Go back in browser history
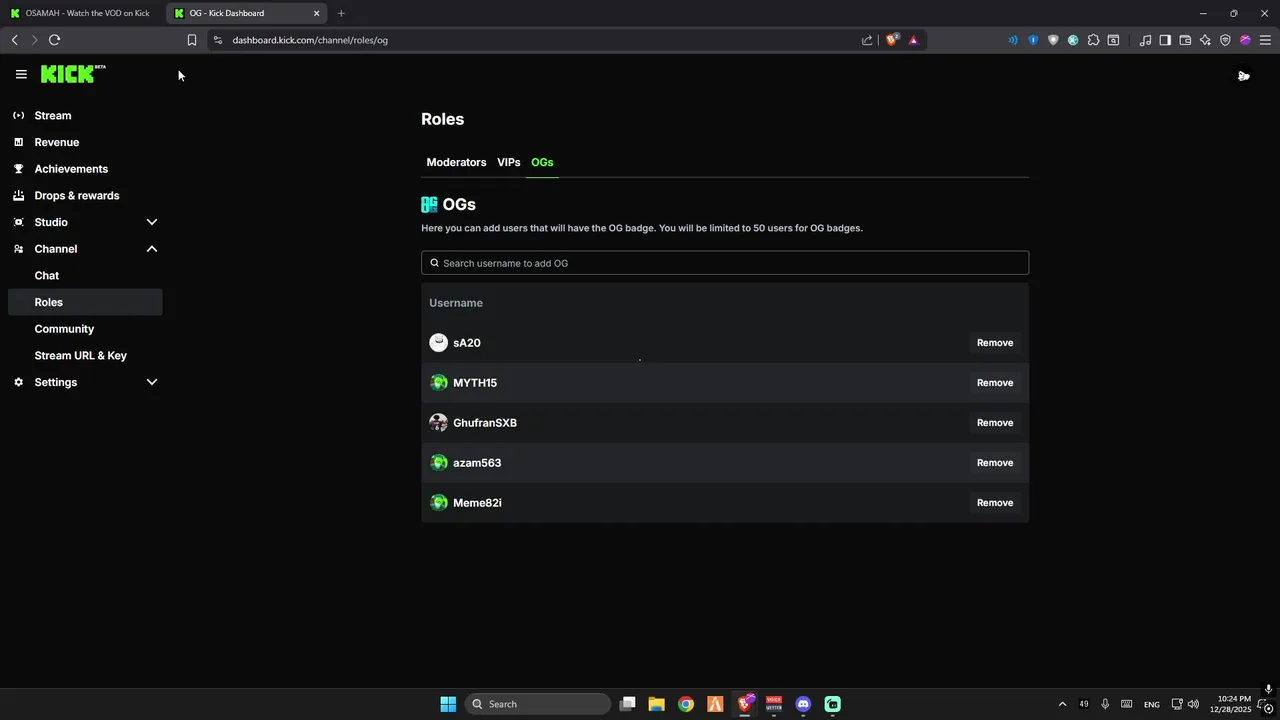The width and height of the screenshot is (1280, 720). pos(14,40)
